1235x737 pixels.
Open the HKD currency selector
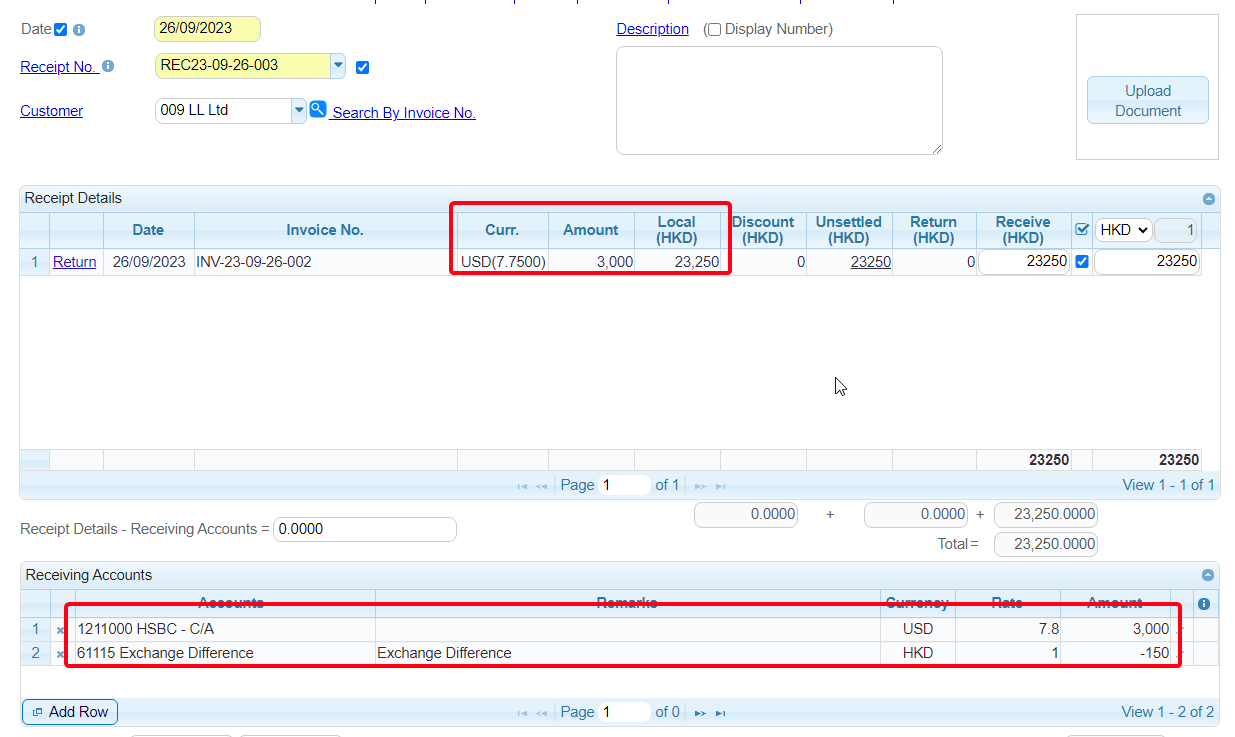click(x=1123, y=230)
